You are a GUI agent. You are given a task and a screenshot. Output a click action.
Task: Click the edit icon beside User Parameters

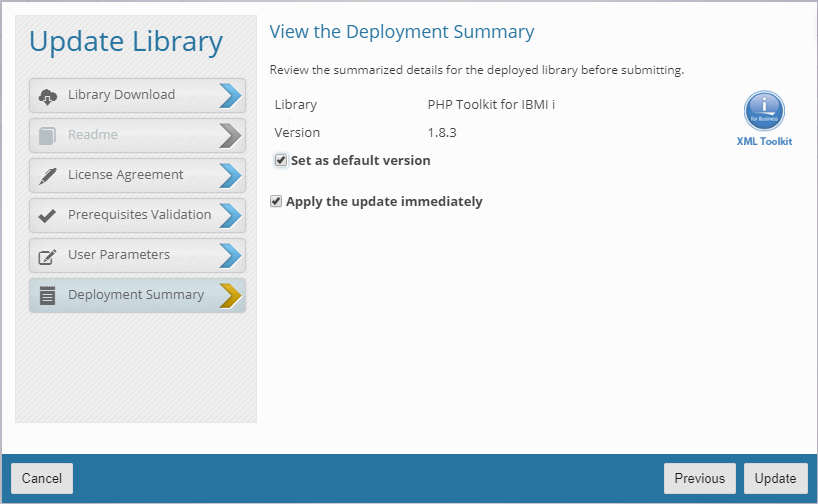coord(47,256)
